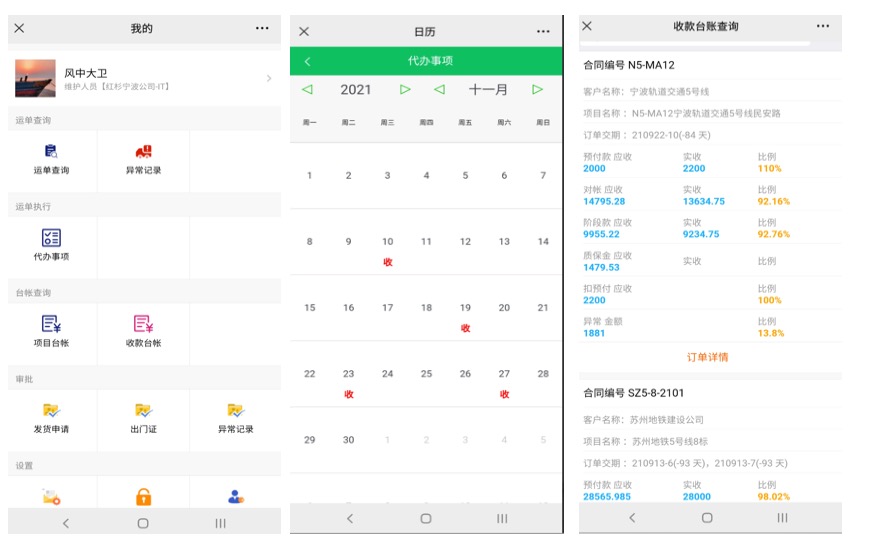Viewport: 872px width, 544px height.
Task: Advance to the month after 十一月
Action: pos(537,90)
